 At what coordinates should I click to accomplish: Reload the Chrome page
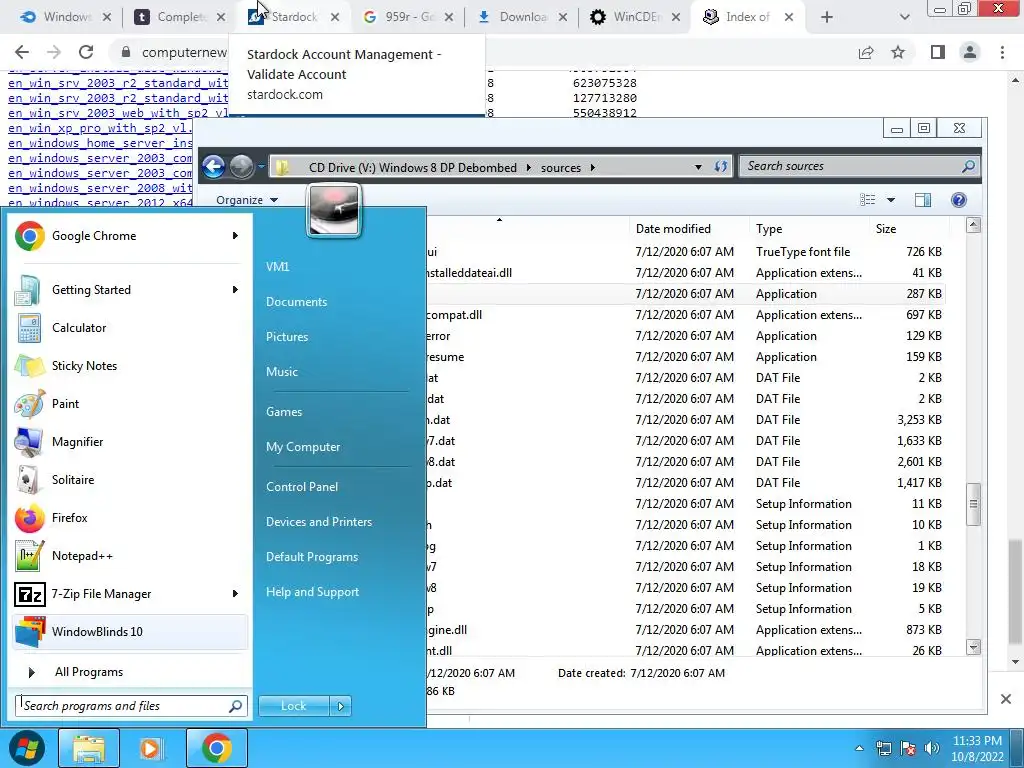click(x=86, y=52)
